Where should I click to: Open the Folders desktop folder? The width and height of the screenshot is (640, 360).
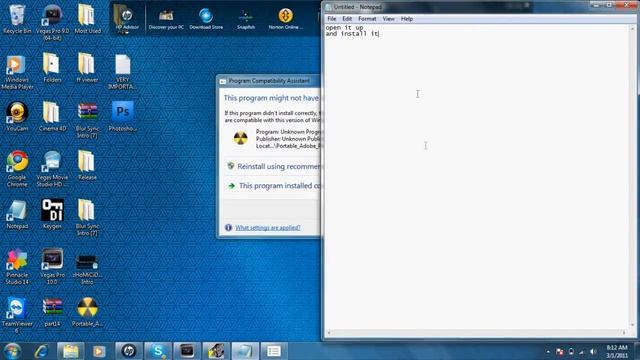coord(52,68)
